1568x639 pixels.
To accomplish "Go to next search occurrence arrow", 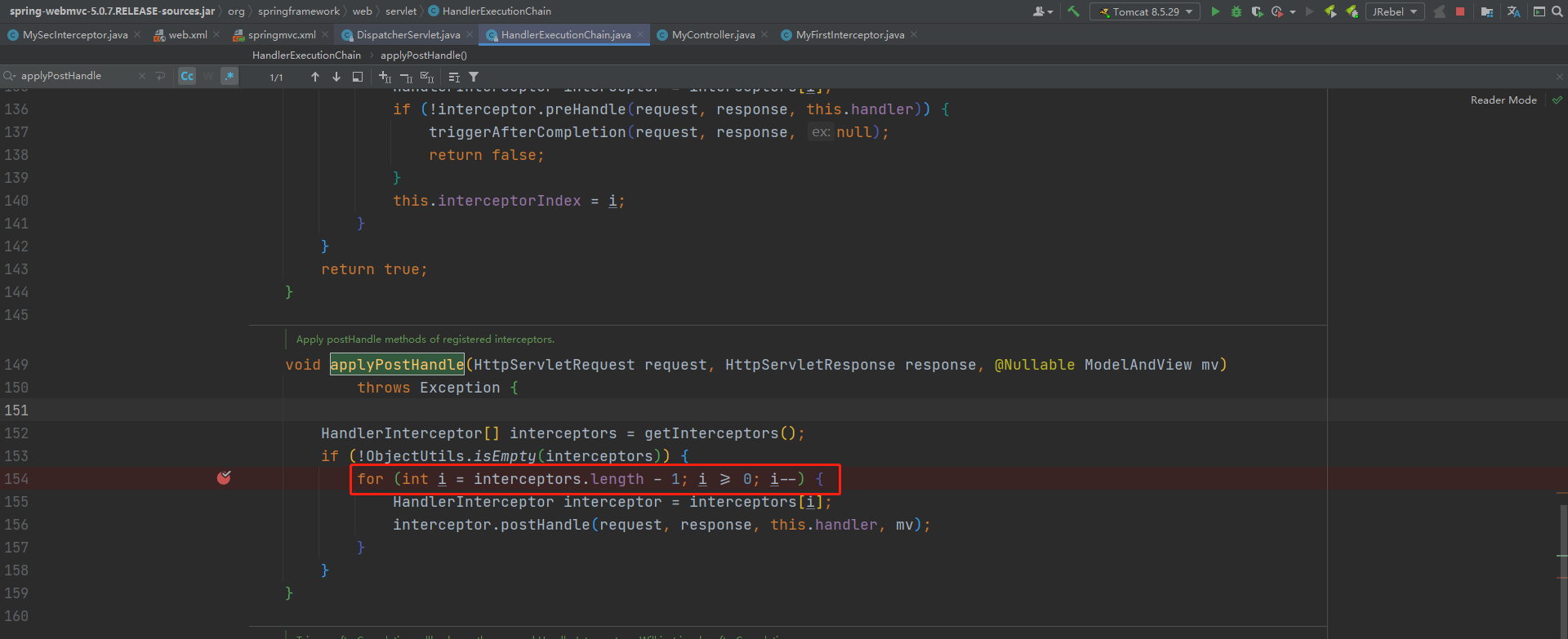I will point(336,77).
